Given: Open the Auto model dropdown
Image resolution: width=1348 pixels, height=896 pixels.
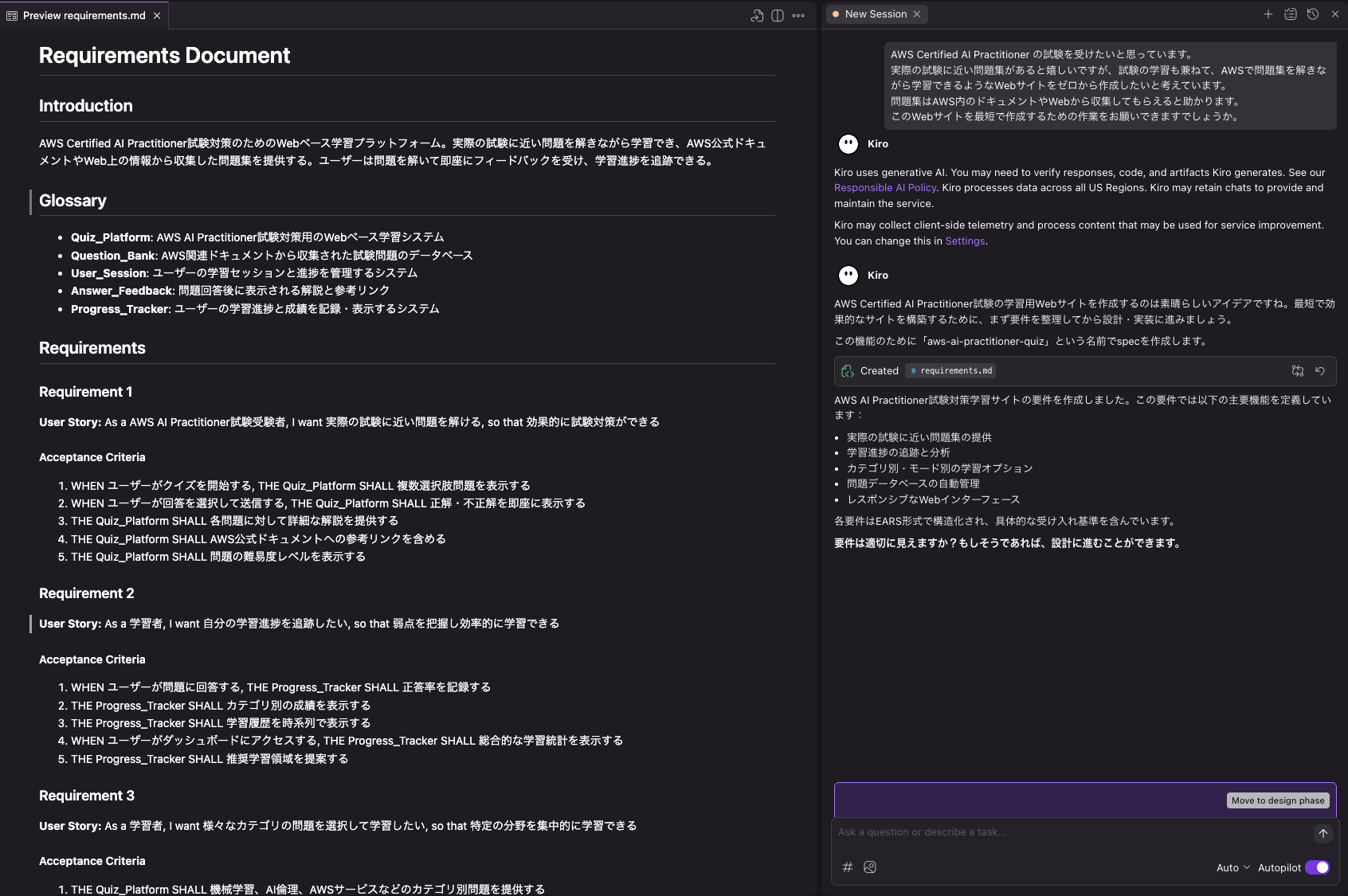Looking at the screenshot, I should click(x=1232, y=867).
